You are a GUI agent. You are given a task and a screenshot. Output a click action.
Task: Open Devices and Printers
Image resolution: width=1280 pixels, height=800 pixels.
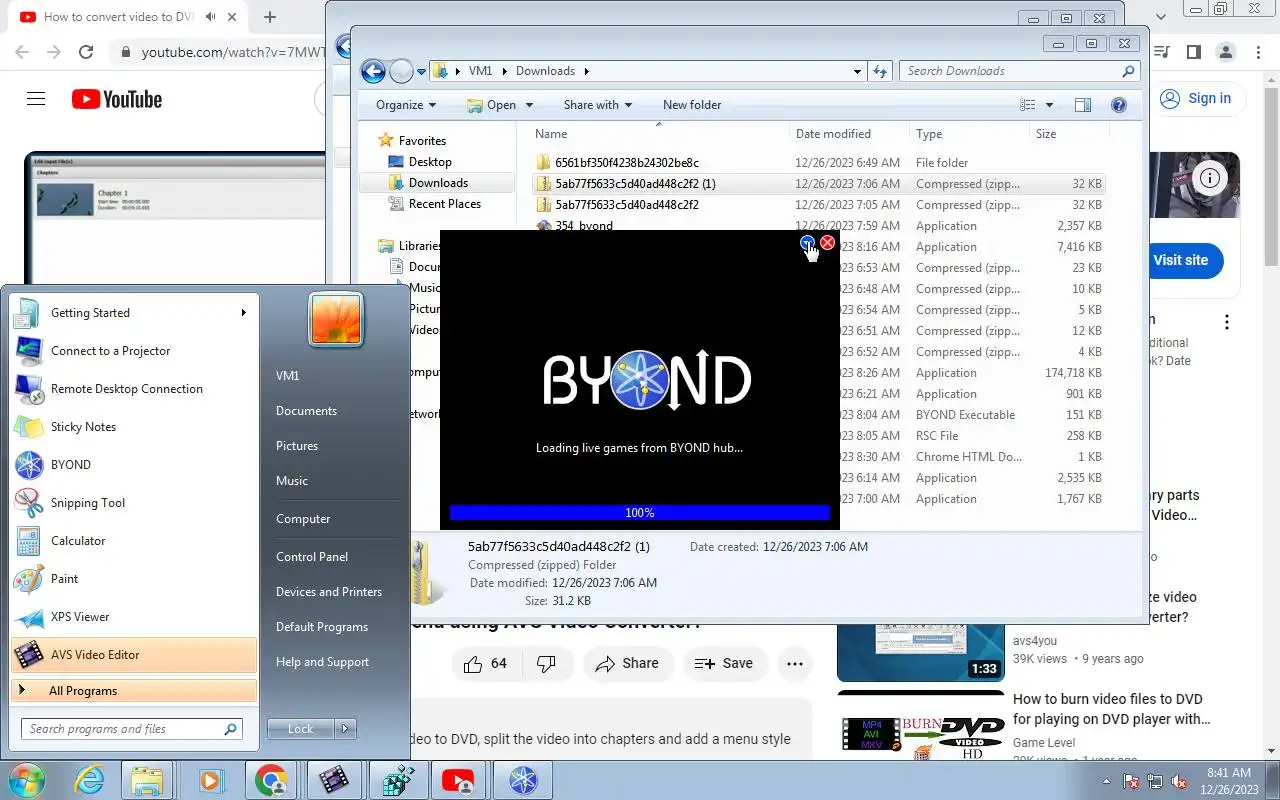coord(329,592)
